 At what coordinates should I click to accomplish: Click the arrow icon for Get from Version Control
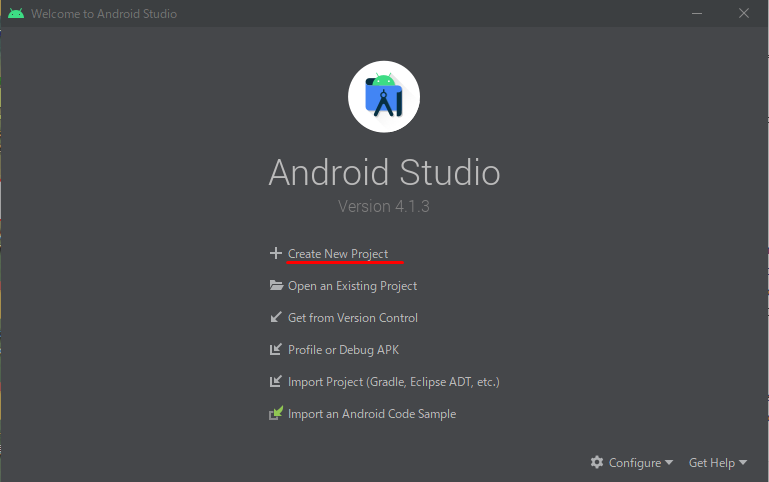click(x=276, y=317)
